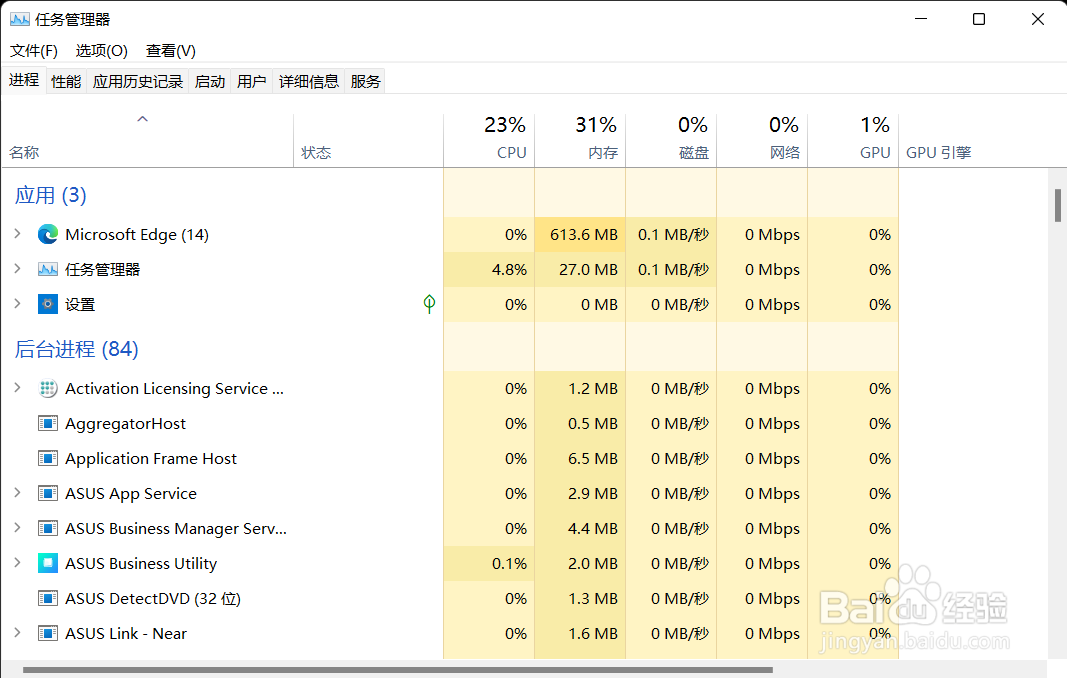Screen dimensions: 1067x678
Task: Click the sort arrow above 名称 column
Action: pos(142,119)
